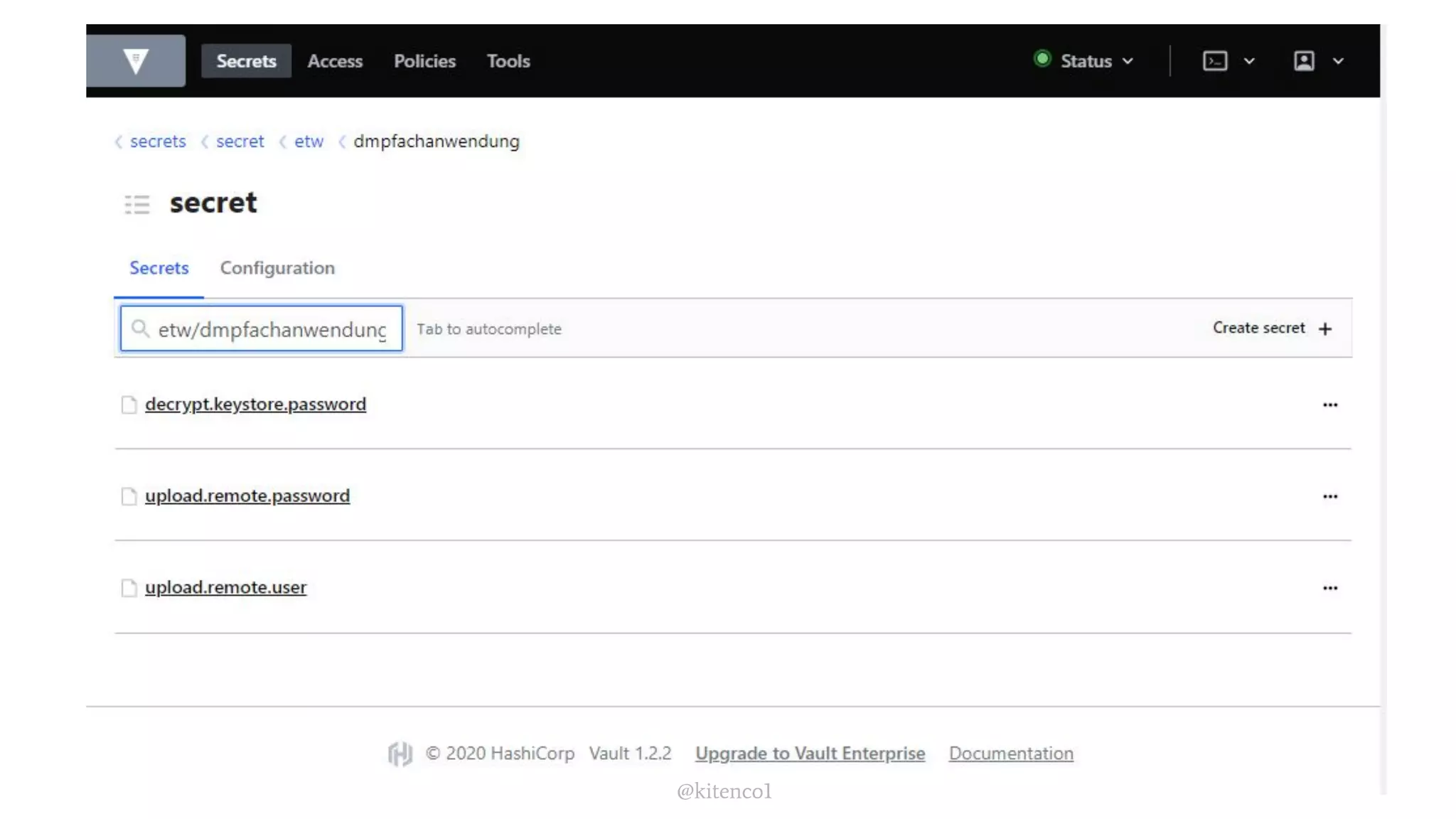1456x819 pixels.
Task: Click the Upgrade to Vault Enterprise link
Action: 810,754
